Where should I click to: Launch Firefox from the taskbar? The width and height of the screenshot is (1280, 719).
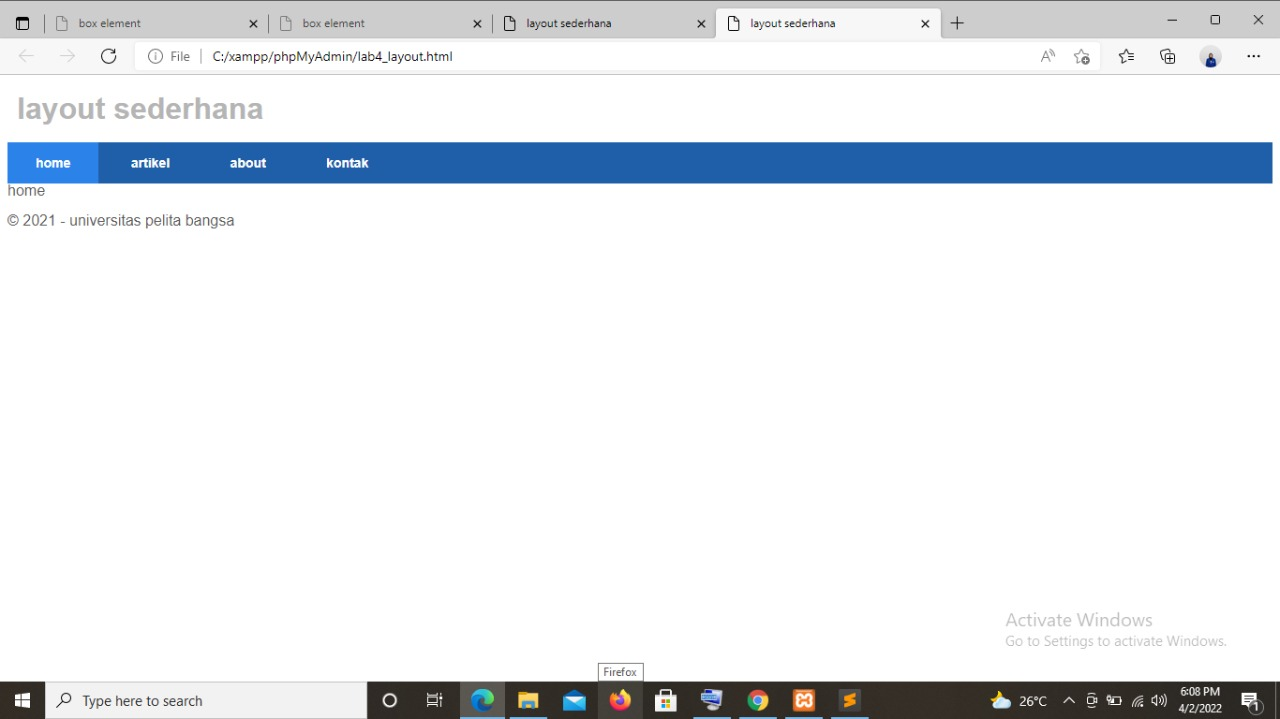click(620, 700)
